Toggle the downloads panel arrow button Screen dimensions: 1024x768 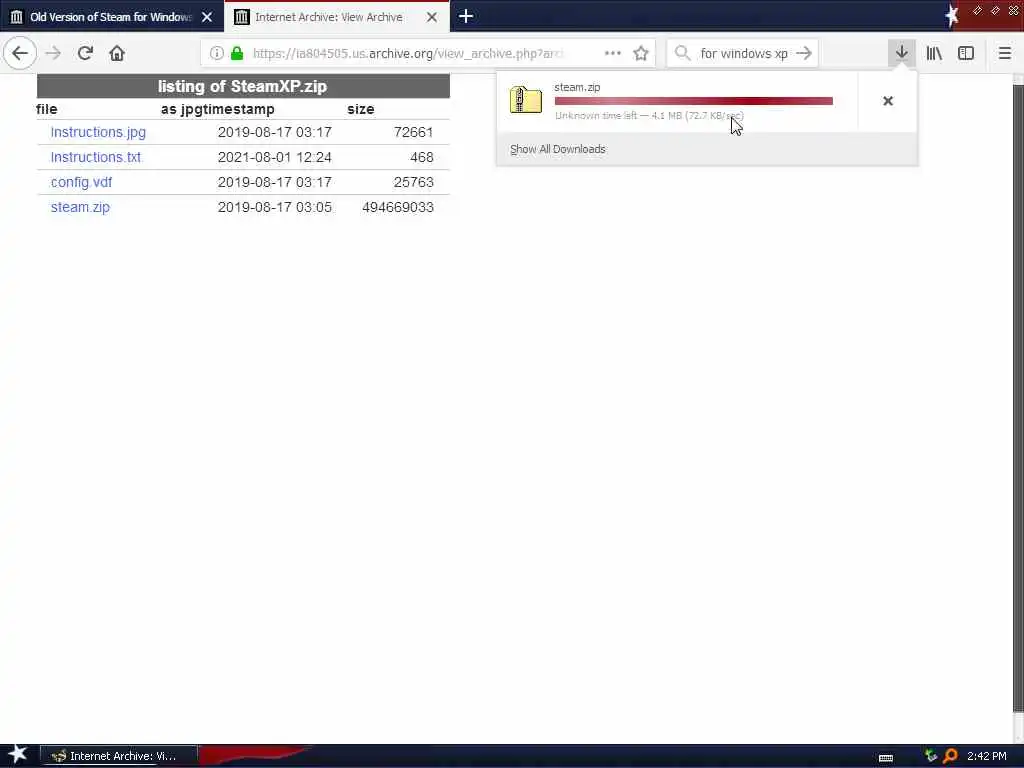tap(902, 53)
